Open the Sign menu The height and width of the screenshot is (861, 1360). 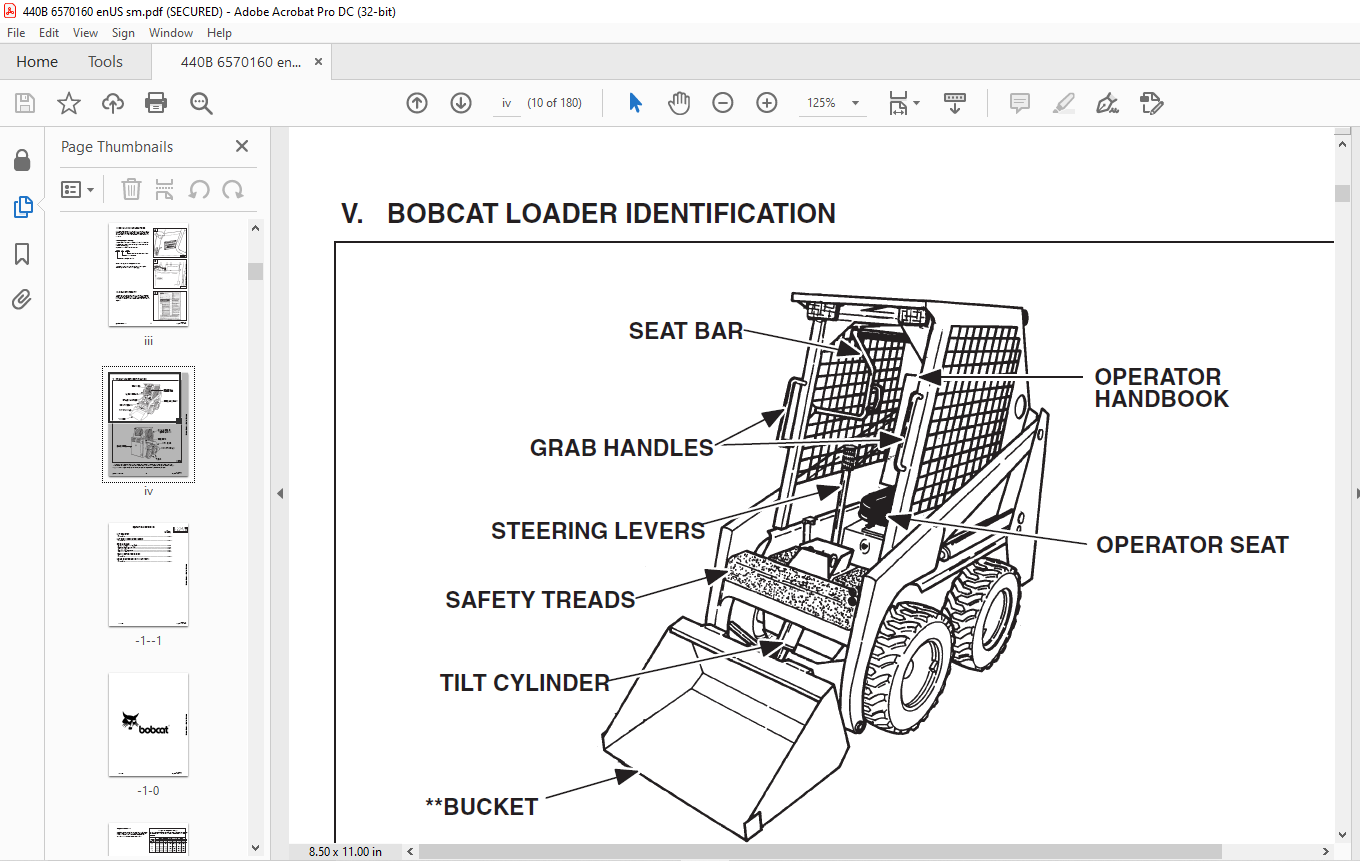tap(123, 33)
